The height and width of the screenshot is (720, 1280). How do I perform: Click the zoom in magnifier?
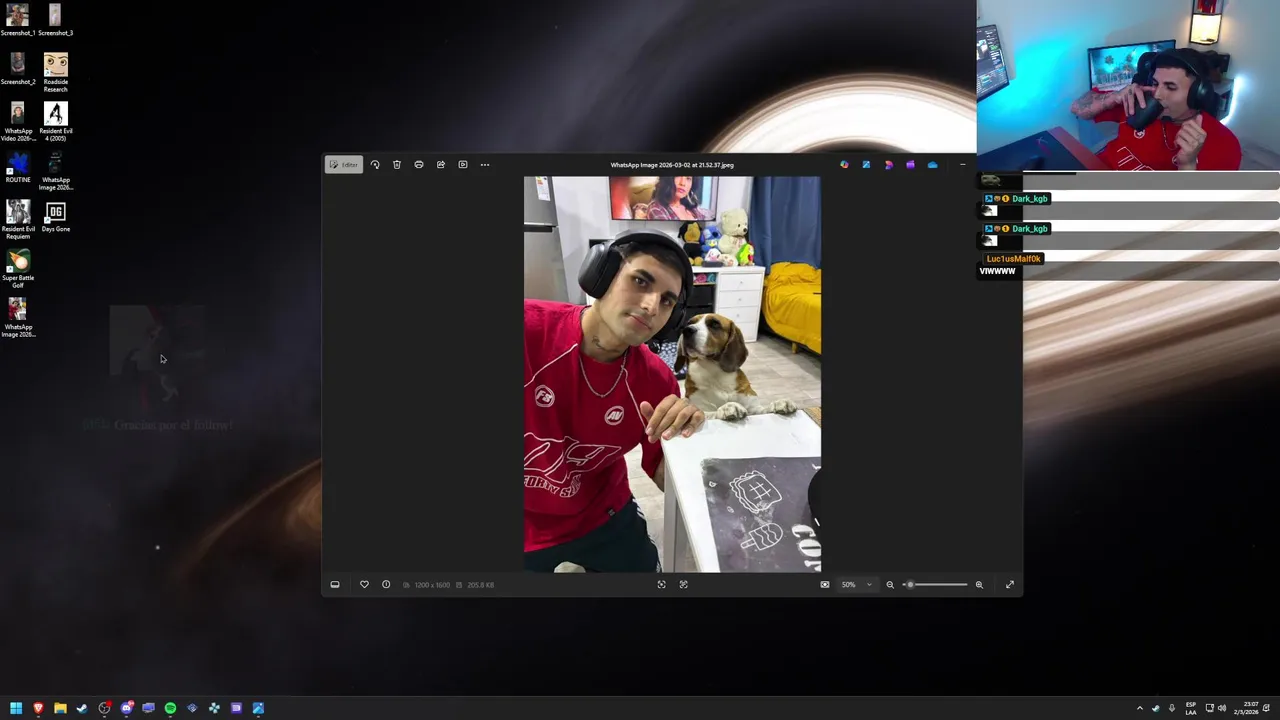click(x=979, y=585)
